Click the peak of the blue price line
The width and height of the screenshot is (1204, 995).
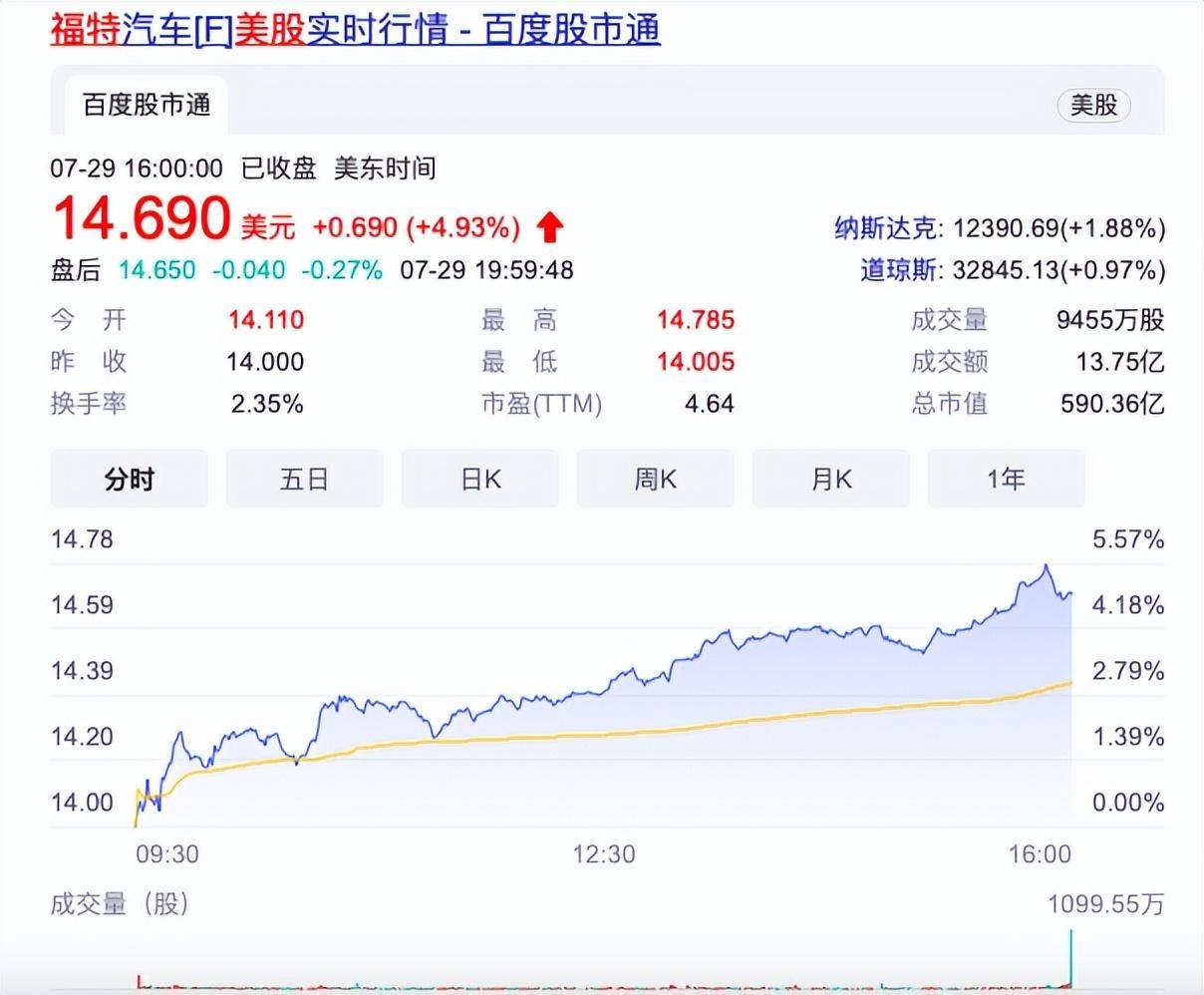(1046, 567)
